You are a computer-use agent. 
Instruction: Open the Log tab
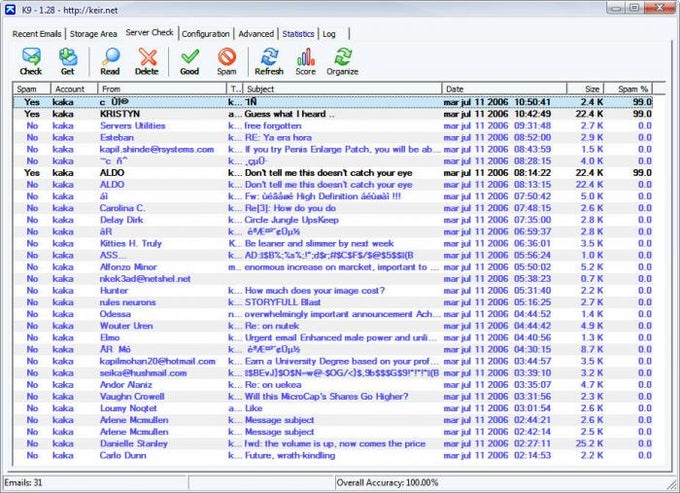329,34
